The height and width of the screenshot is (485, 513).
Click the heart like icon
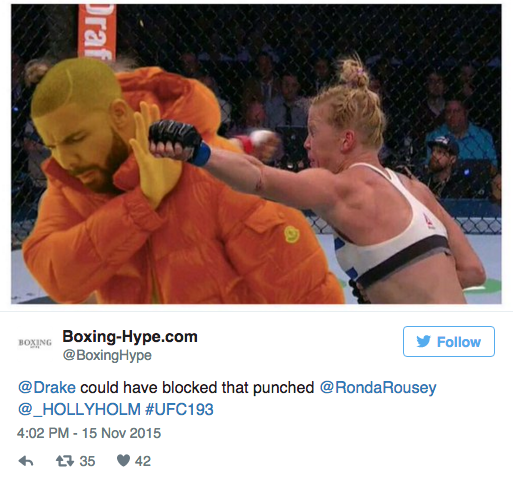pyautogui.click(x=123, y=461)
